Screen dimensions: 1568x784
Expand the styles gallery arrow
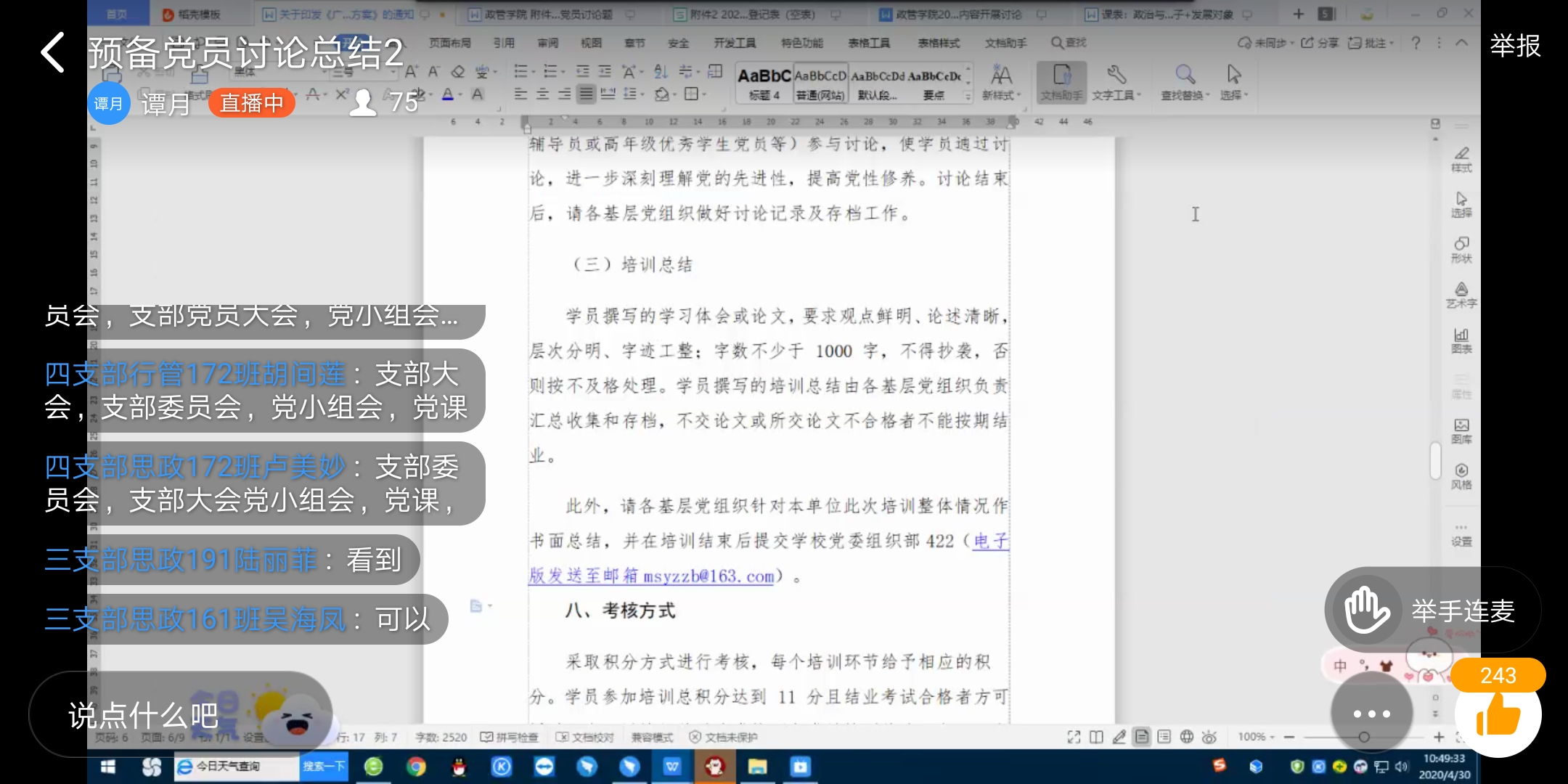click(x=968, y=95)
